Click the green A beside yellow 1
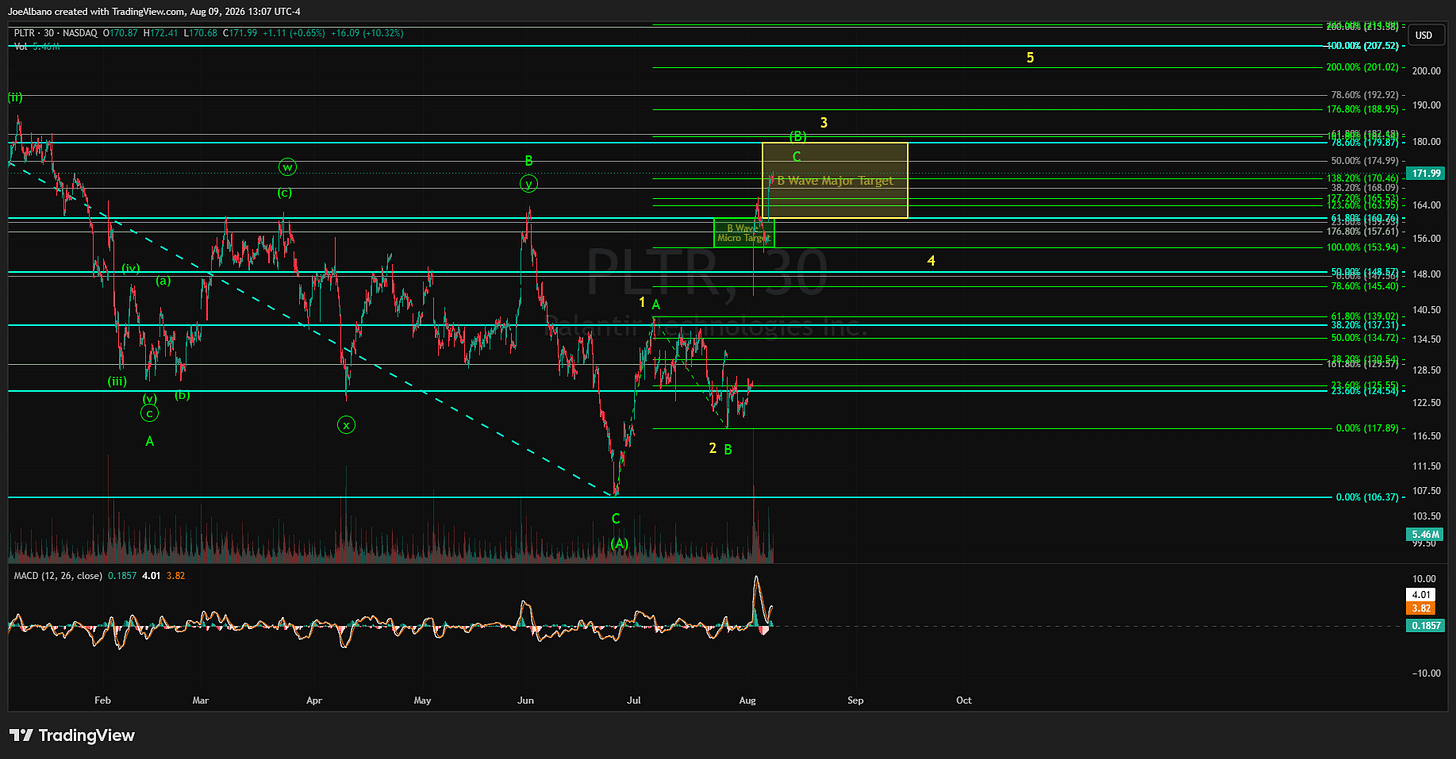The width and height of the screenshot is (1456, 759). pos(656,304)
